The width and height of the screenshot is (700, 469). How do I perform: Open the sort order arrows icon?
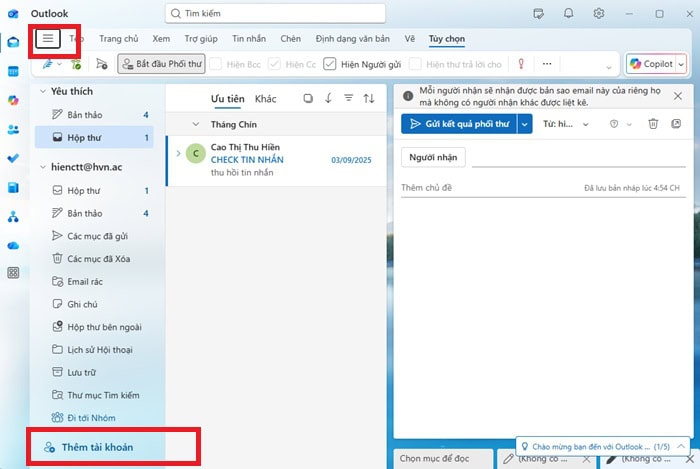coord(369,98)
